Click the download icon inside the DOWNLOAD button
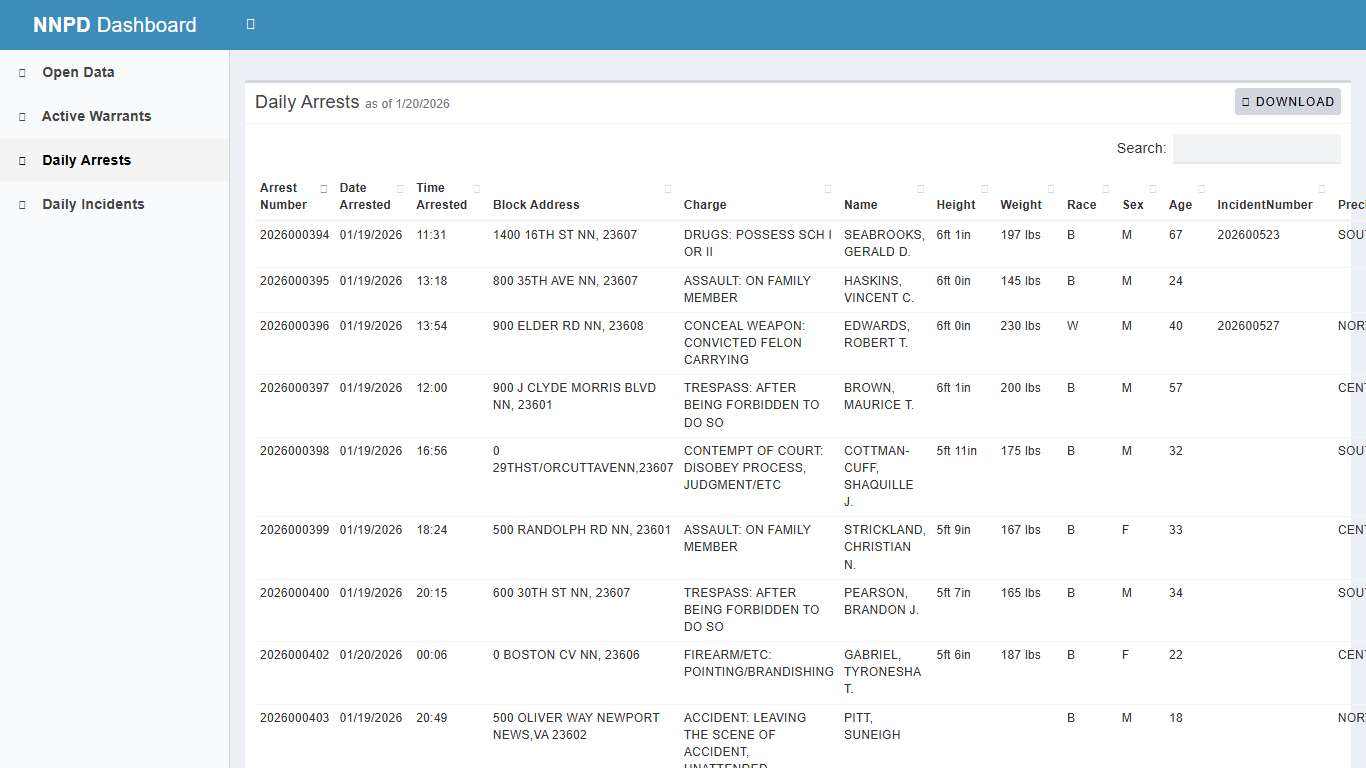Viewport: 1366px width, 768px height. [x=1245, y=101]
